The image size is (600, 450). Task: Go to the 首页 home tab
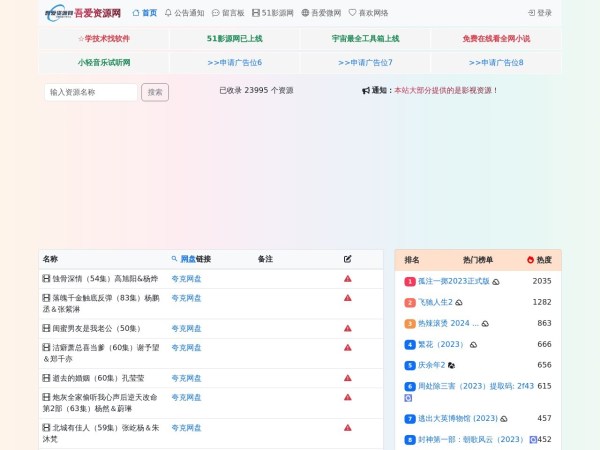[145, 13]
